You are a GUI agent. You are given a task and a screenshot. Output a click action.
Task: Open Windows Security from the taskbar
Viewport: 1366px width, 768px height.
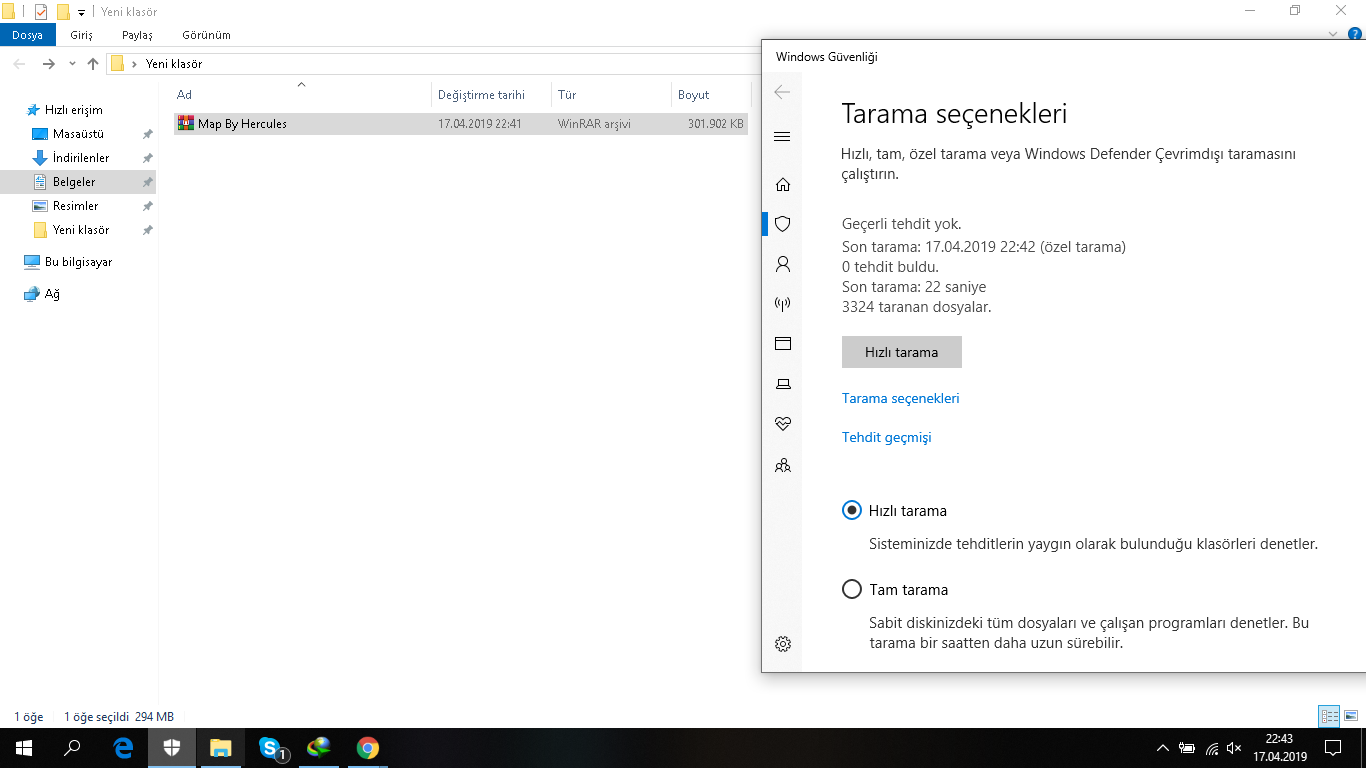[172, 748]
